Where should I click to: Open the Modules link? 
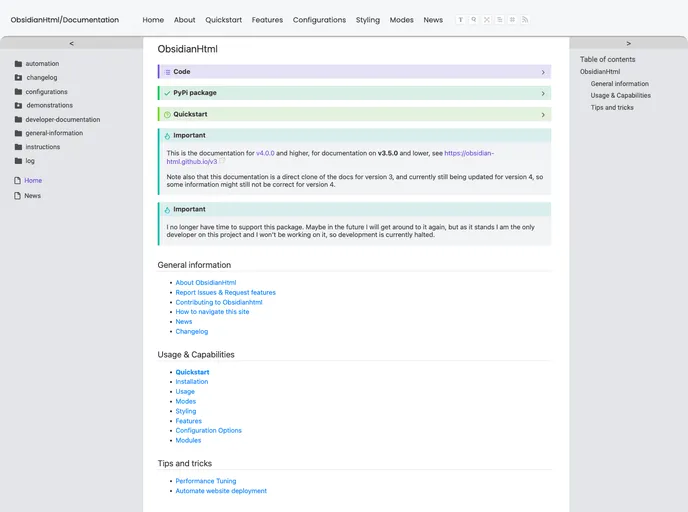(x=188, y=440)
